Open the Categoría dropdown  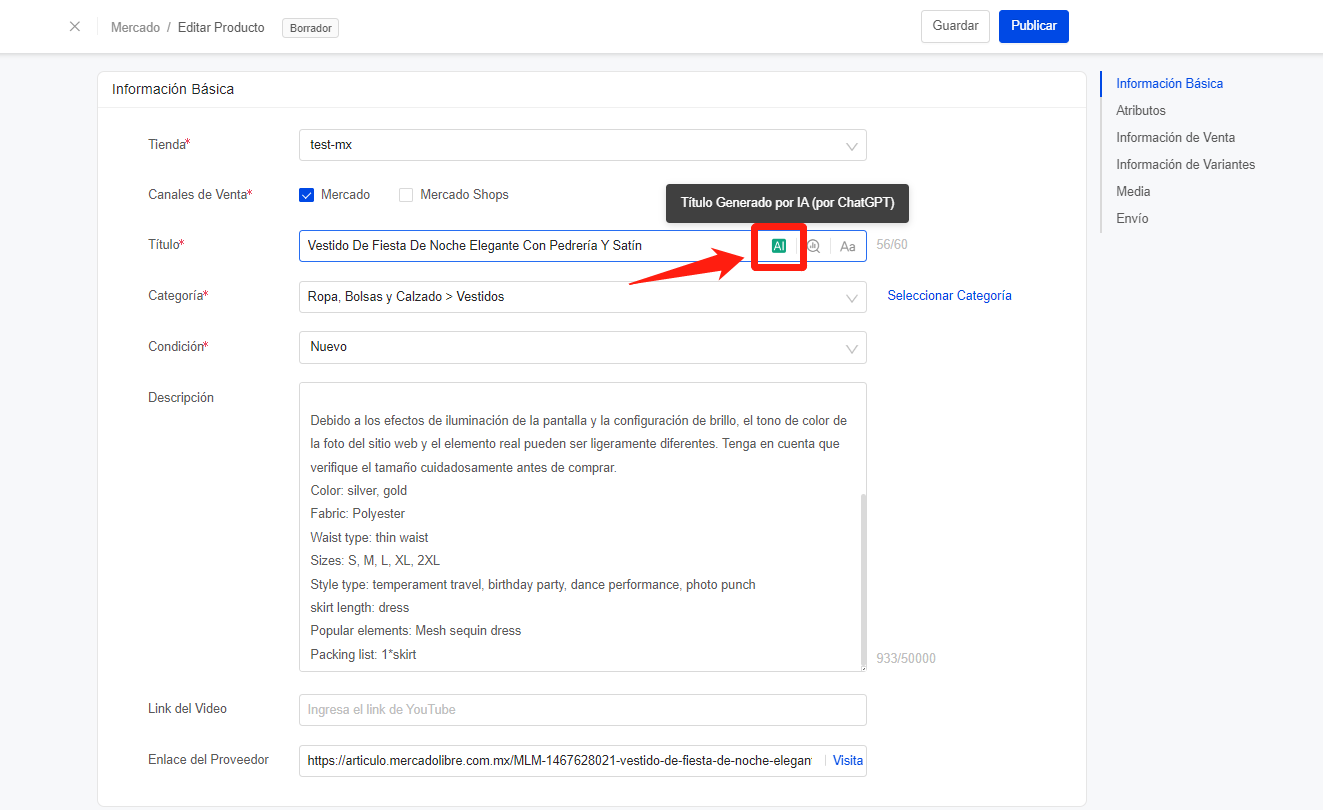582,297
